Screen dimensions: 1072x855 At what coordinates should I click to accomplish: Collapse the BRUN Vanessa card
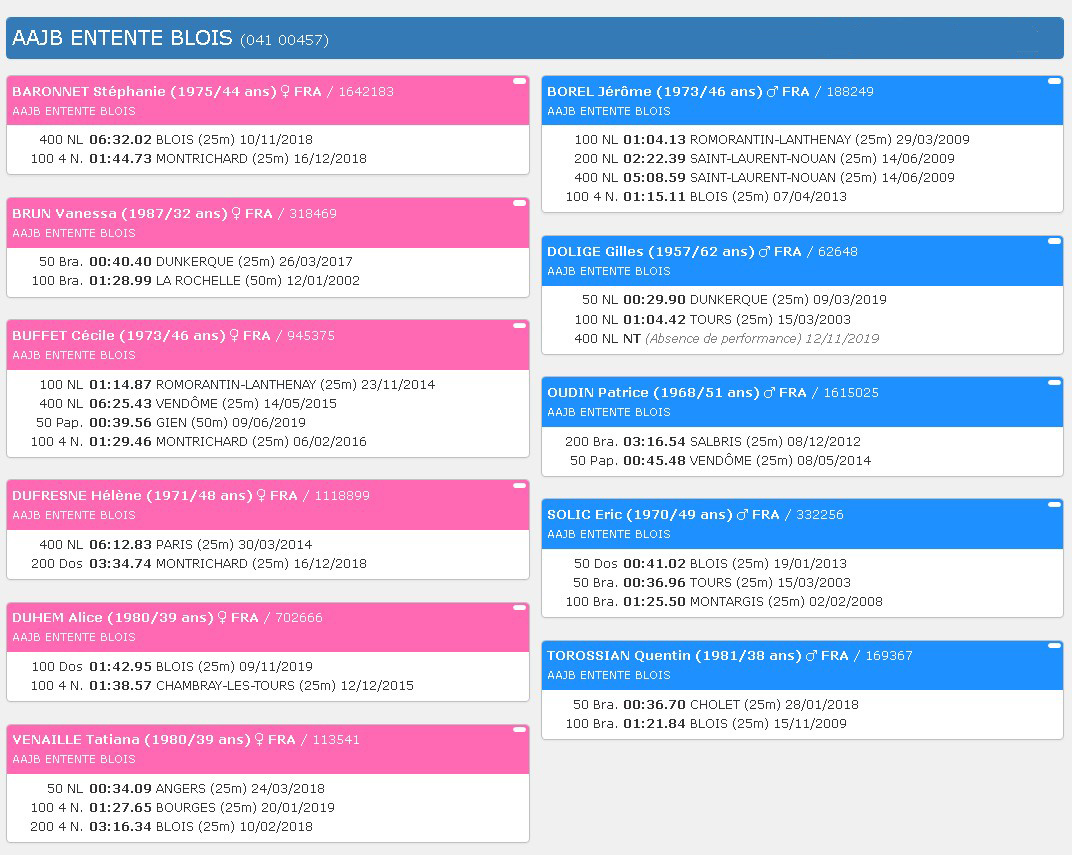(520, 203)
